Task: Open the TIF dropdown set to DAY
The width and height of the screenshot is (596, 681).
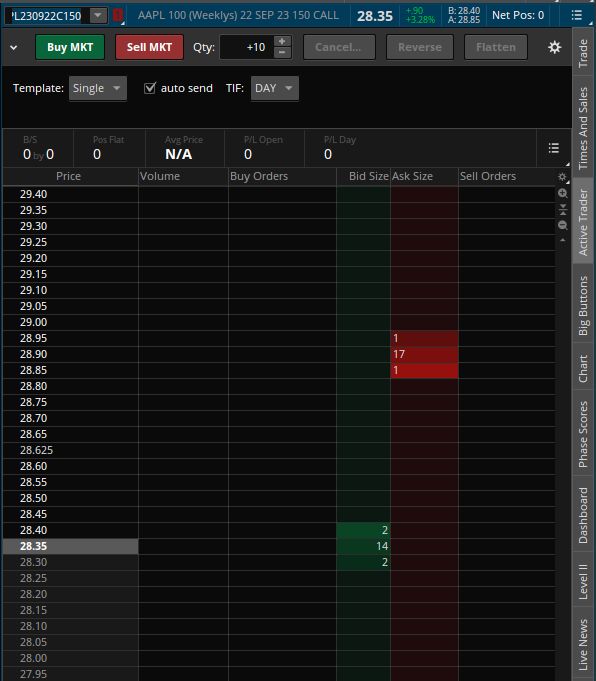Action: click(275, 88)
